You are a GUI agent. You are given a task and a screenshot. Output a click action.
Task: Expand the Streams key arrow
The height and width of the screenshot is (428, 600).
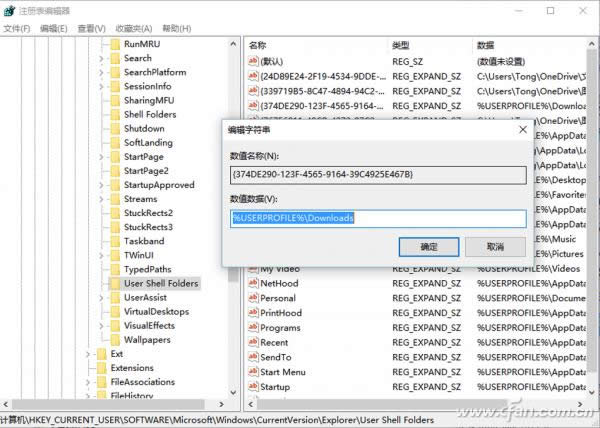point(101,199)
